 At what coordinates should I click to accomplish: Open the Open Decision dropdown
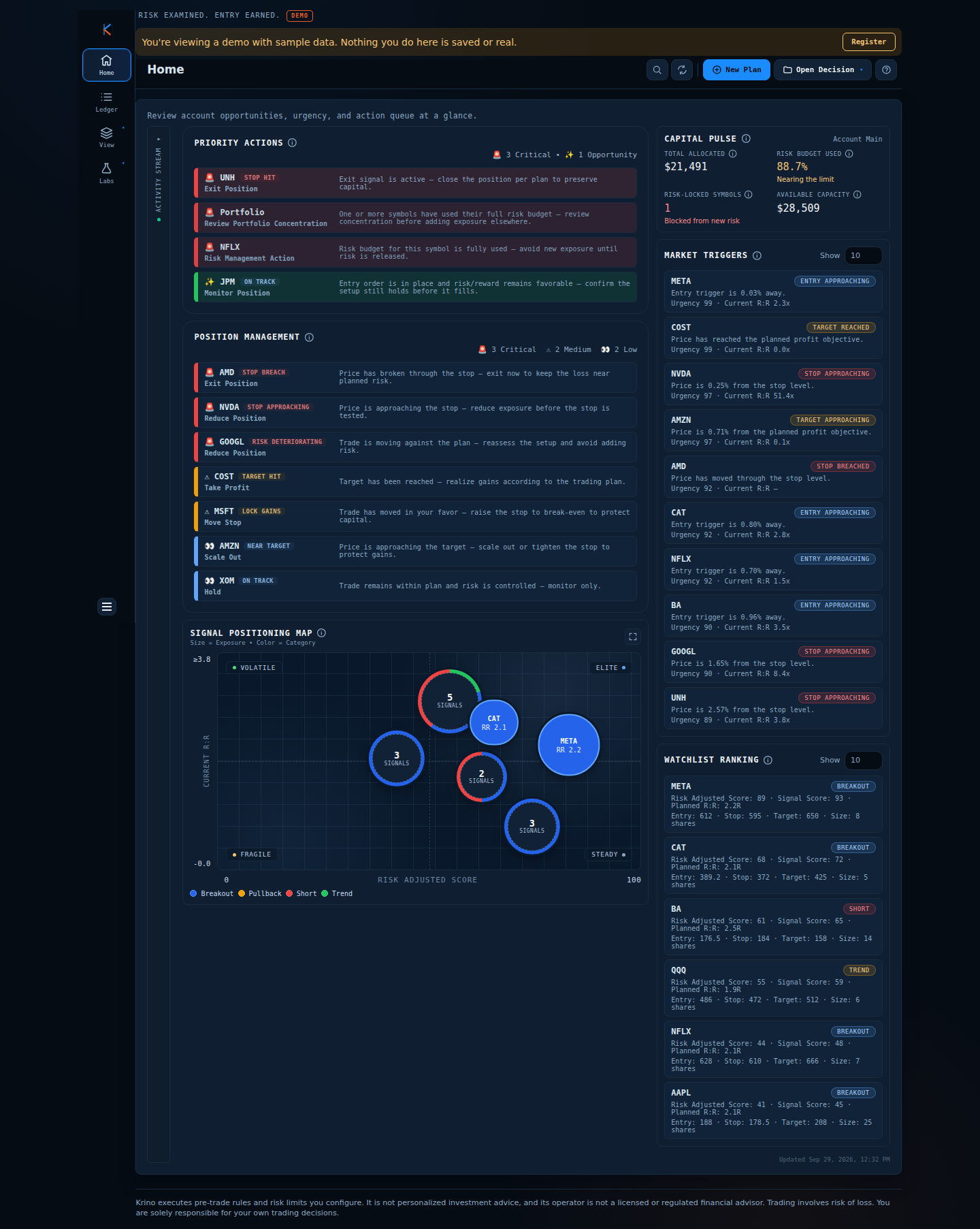tap(823, 69)
